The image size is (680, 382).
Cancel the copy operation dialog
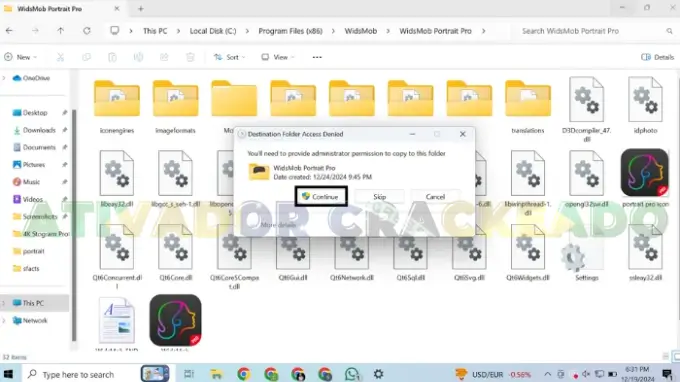pyautogui.click(x=435, y=197)
